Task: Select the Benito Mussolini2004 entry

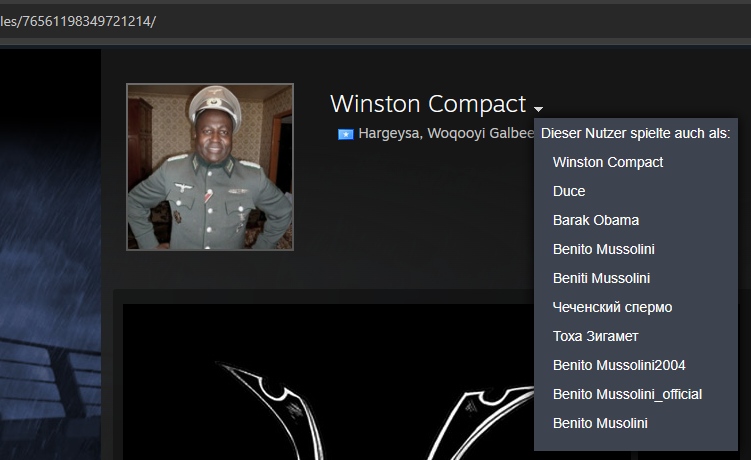Action: point(619,365)
